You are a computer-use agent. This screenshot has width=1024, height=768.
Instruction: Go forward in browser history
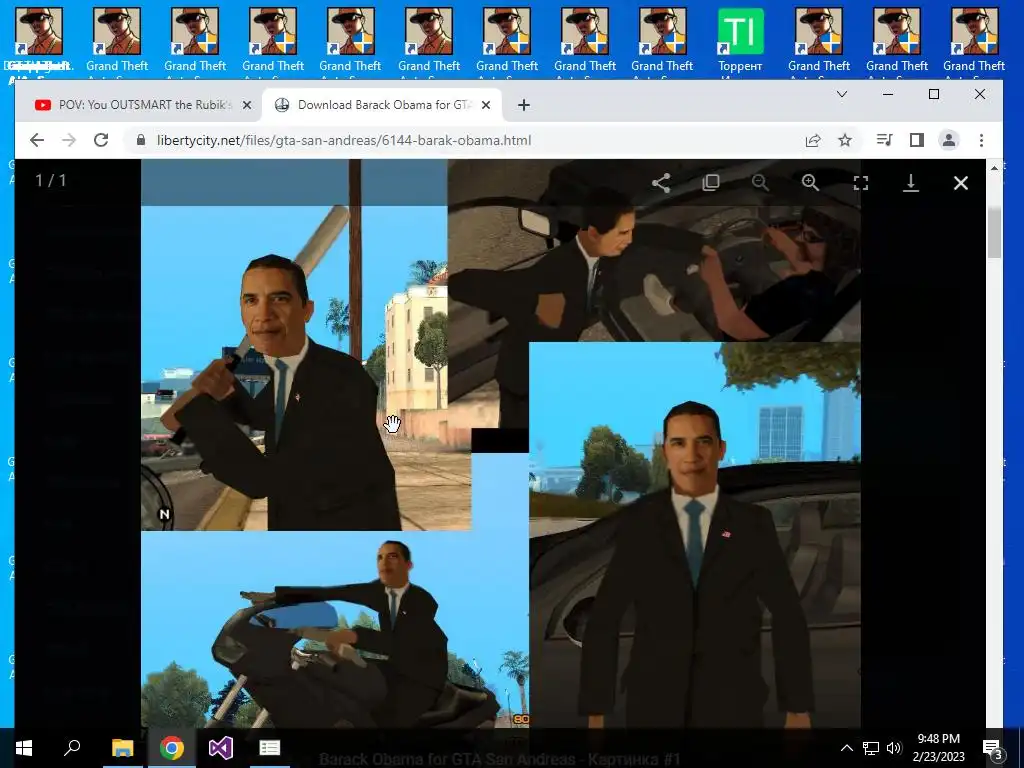pos(69,140)
